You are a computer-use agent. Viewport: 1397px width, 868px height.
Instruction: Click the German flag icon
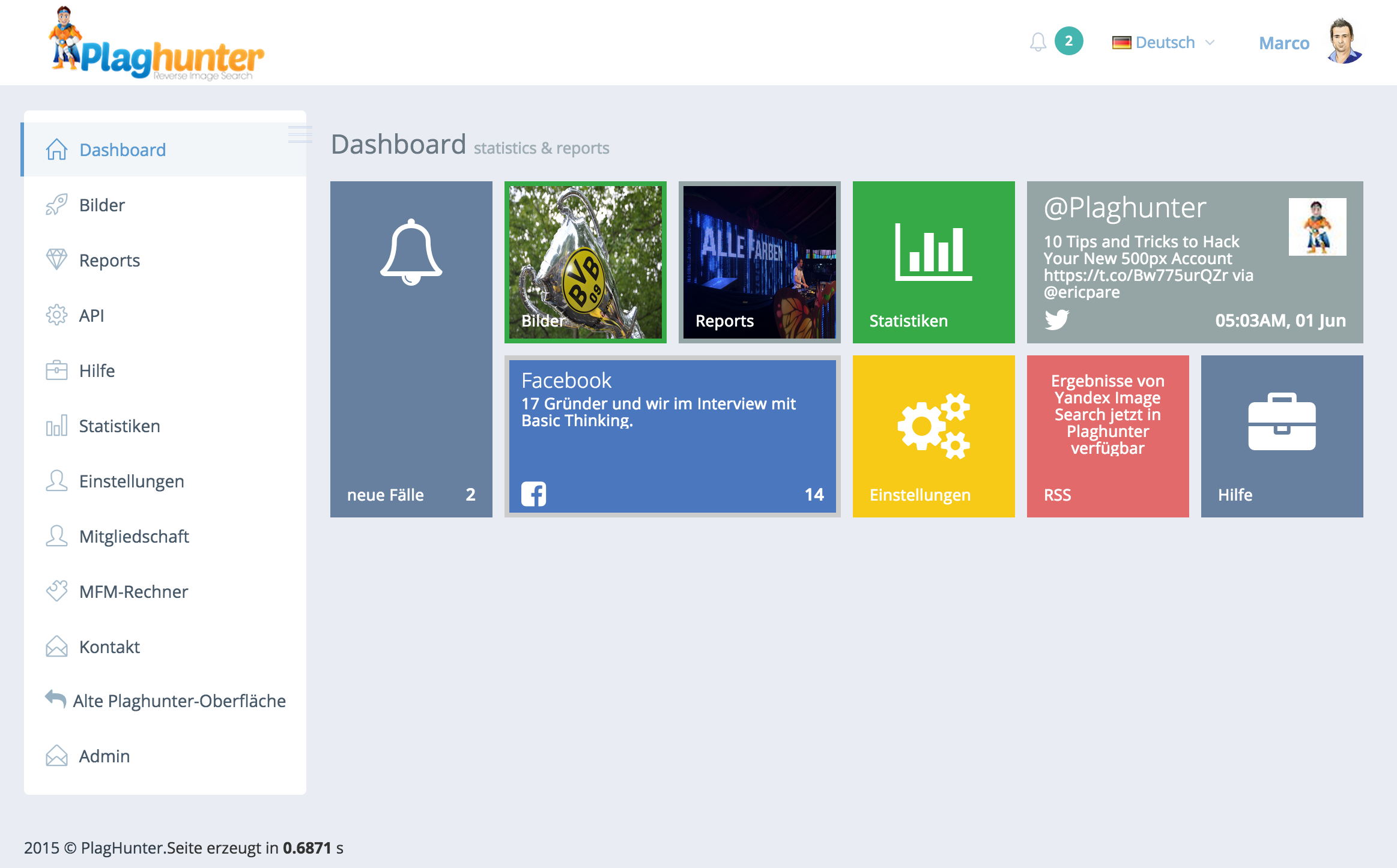click(1121, 43)
